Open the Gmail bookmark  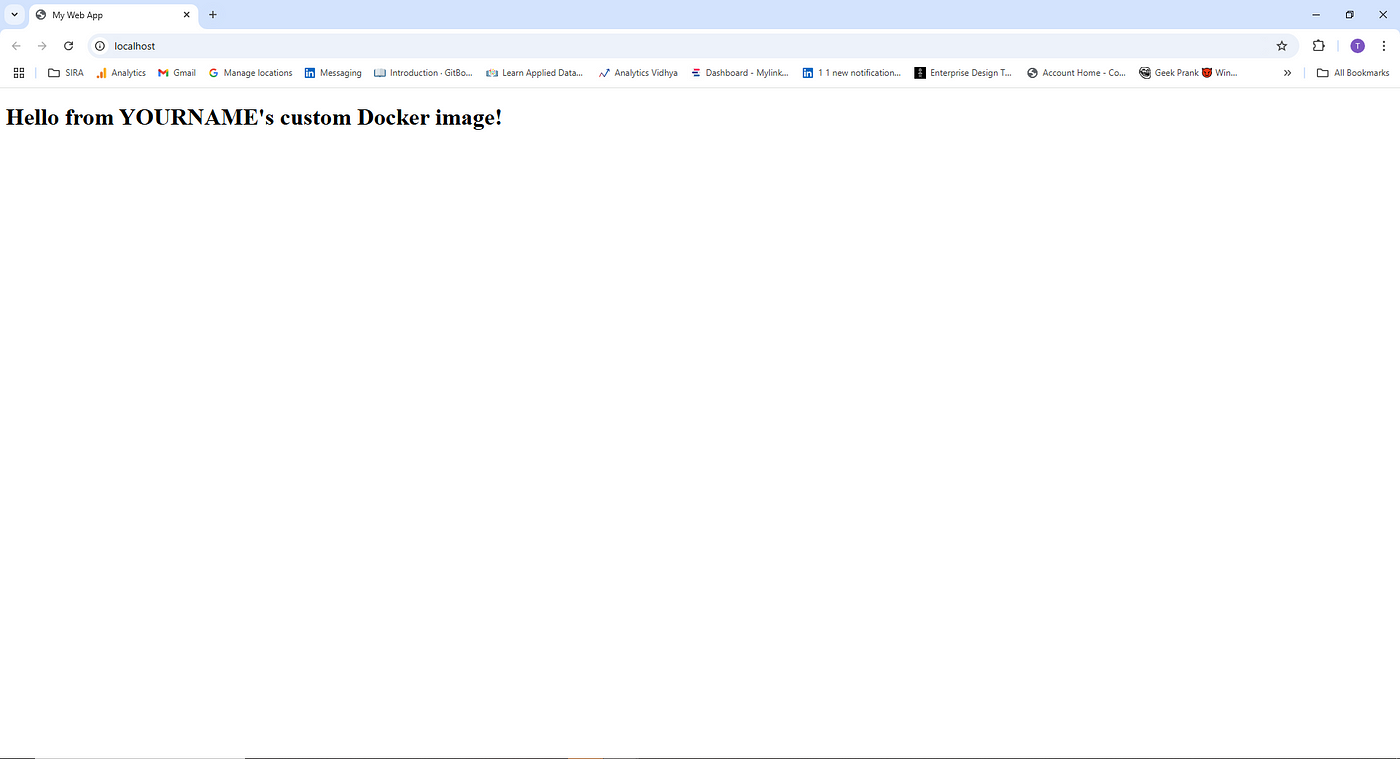coord(177,73)
